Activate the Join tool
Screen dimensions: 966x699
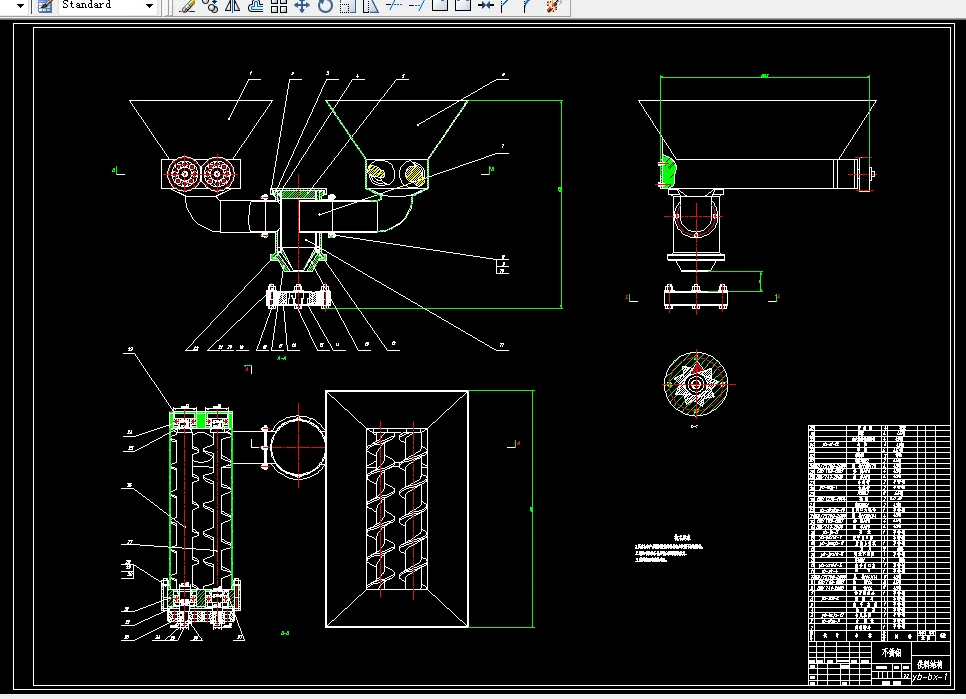click(x=486, y=6)
